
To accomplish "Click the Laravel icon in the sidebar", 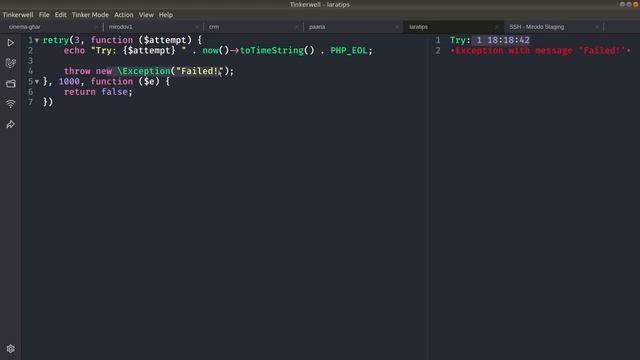I will pyautogui.click(x=11, y=63).
